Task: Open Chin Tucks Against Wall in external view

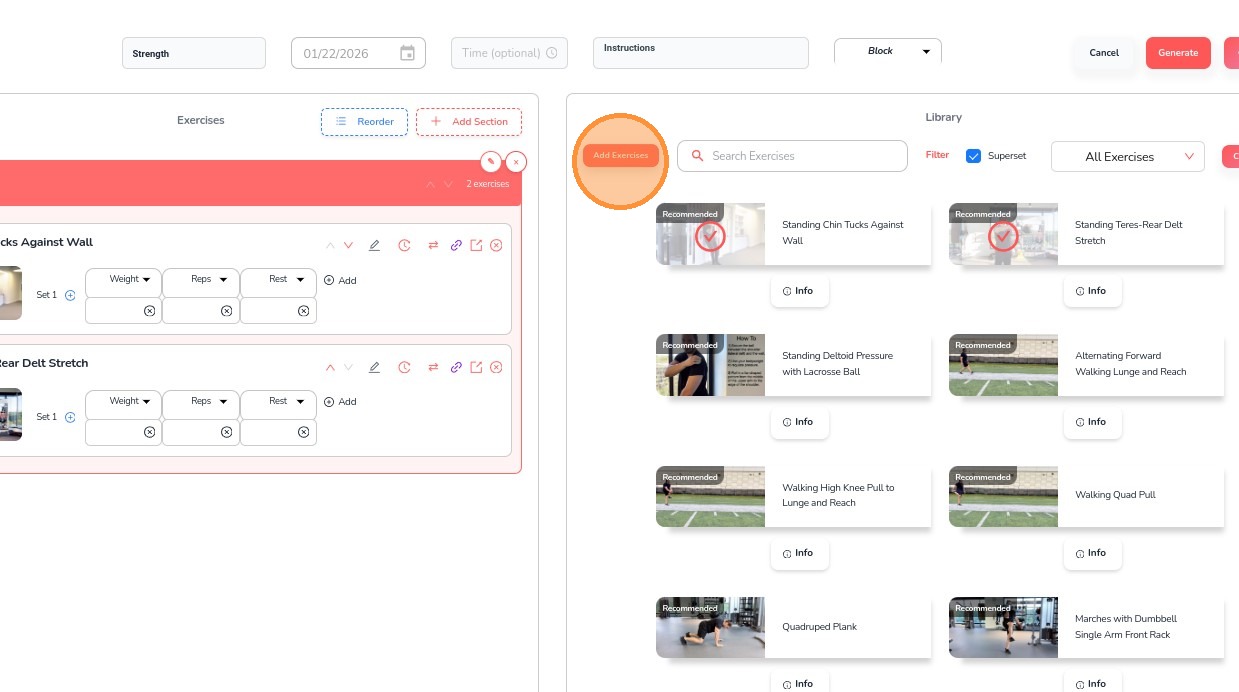Action: [x=476, y=245]
